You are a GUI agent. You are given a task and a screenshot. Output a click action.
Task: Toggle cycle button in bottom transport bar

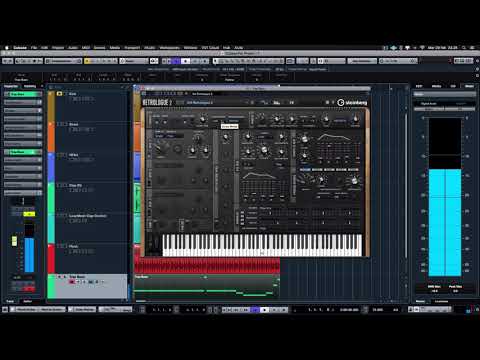(x=255, y=310)
